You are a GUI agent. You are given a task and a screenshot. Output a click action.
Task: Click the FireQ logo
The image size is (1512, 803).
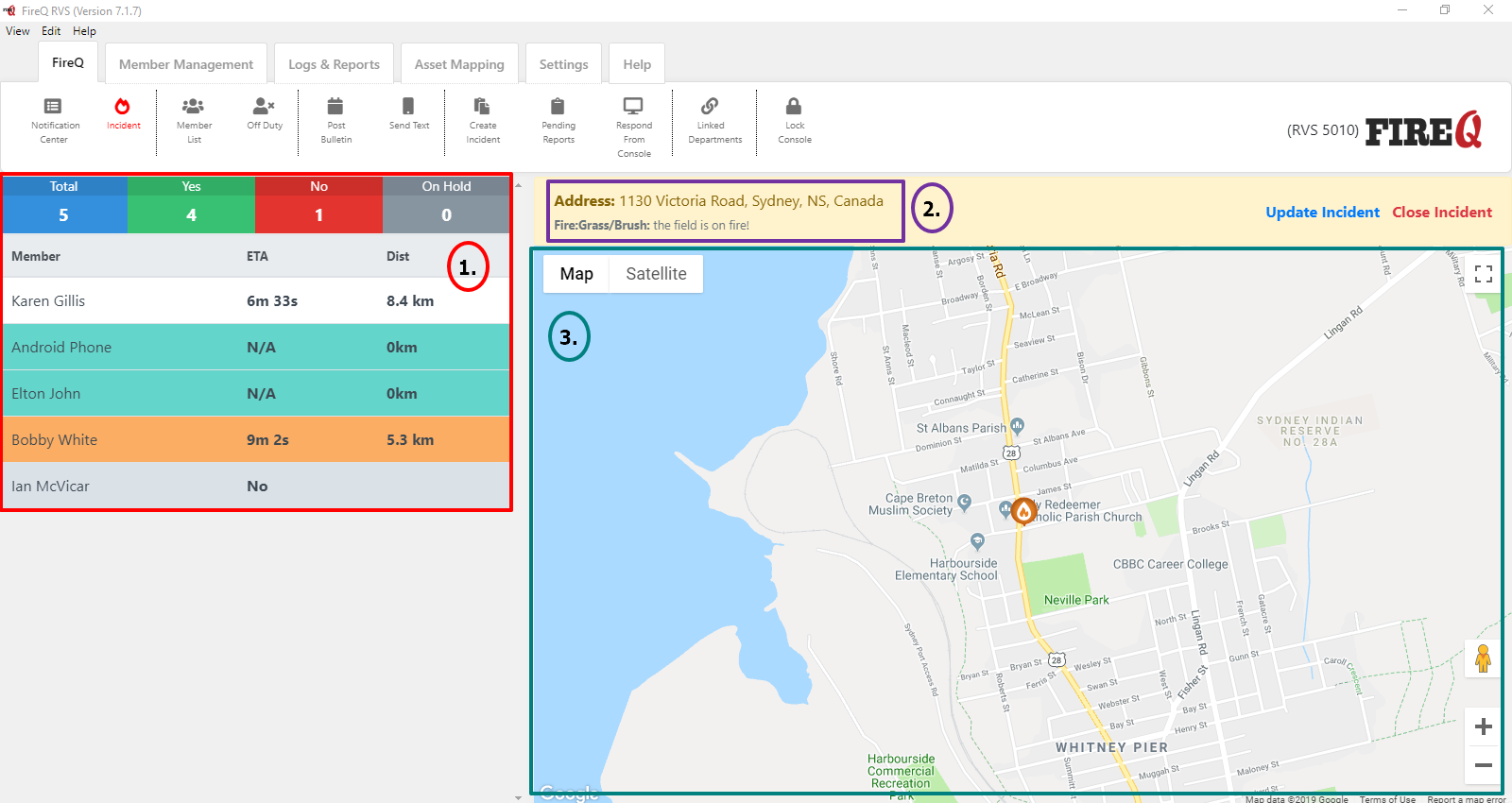pyautogui.click(x=1424, y=130)
